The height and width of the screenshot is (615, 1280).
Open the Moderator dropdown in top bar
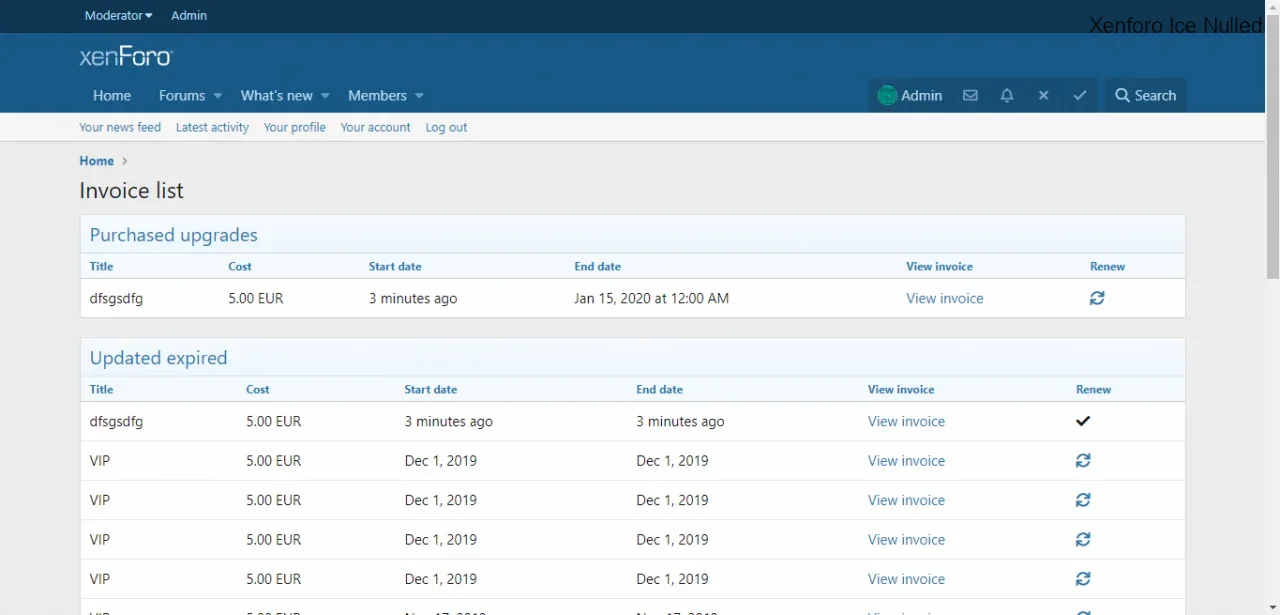tap(118, 15)
